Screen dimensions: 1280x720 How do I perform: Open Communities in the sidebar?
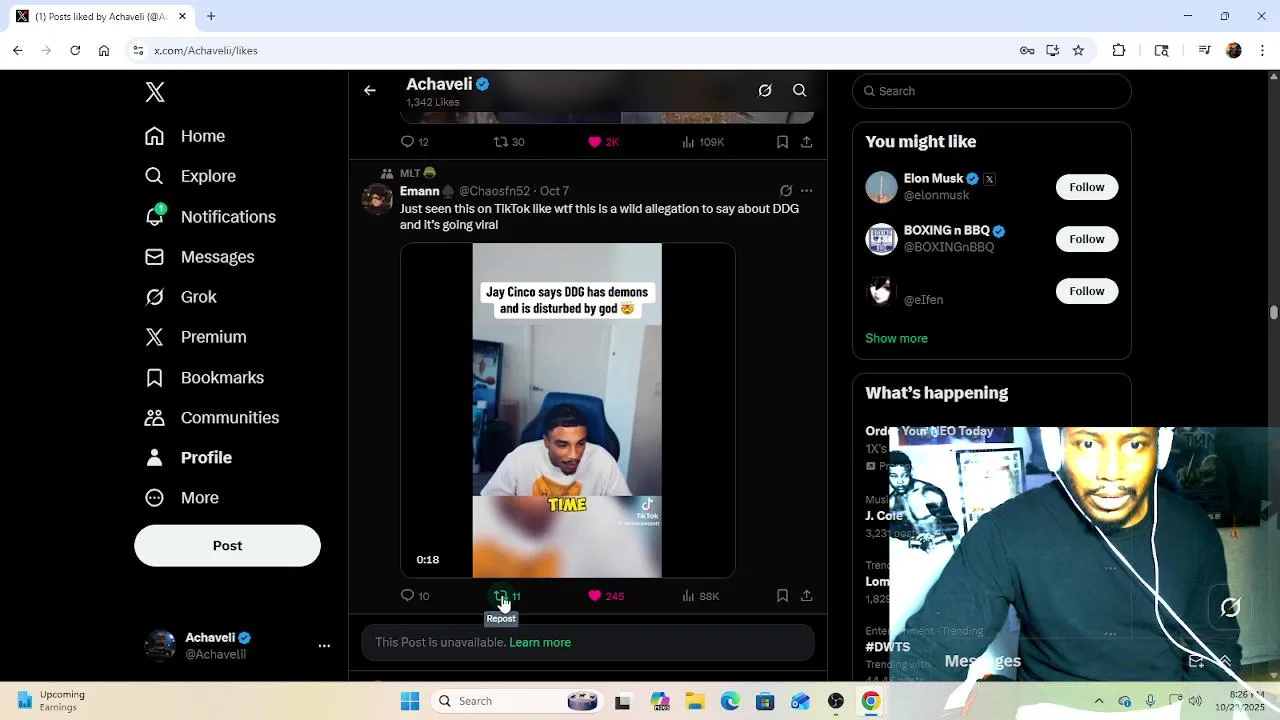(212, 418)
